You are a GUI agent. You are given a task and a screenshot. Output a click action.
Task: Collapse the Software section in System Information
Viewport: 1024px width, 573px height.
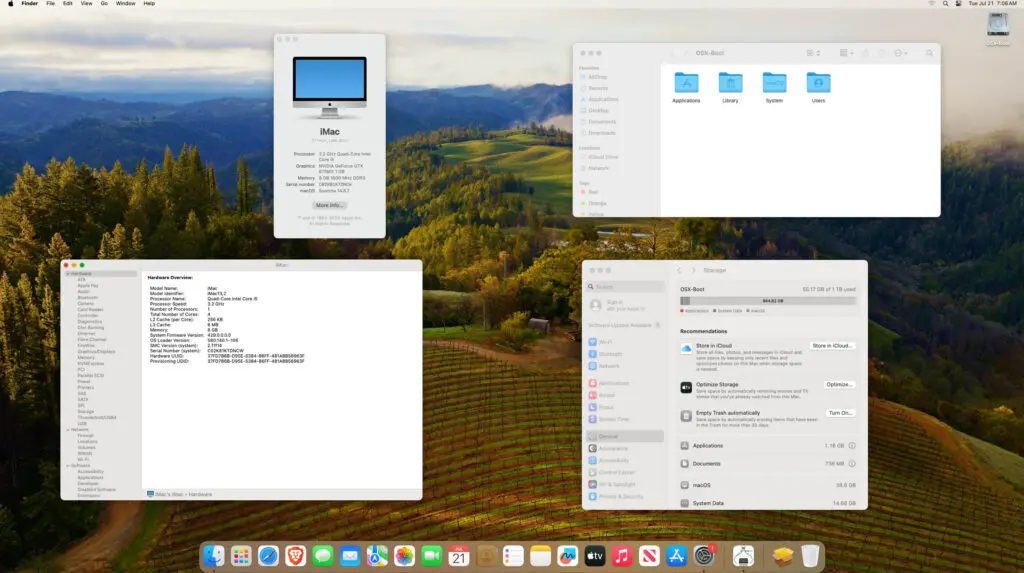click(x=68, y=466)
